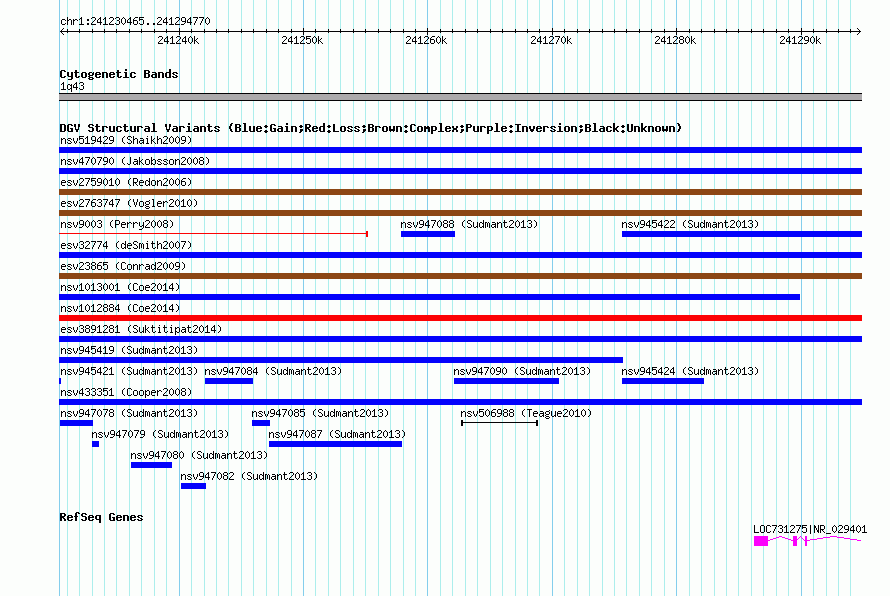Click the 241250k ruler position
The width and height of the screenshot is (890, 596).
pos(302,40)
